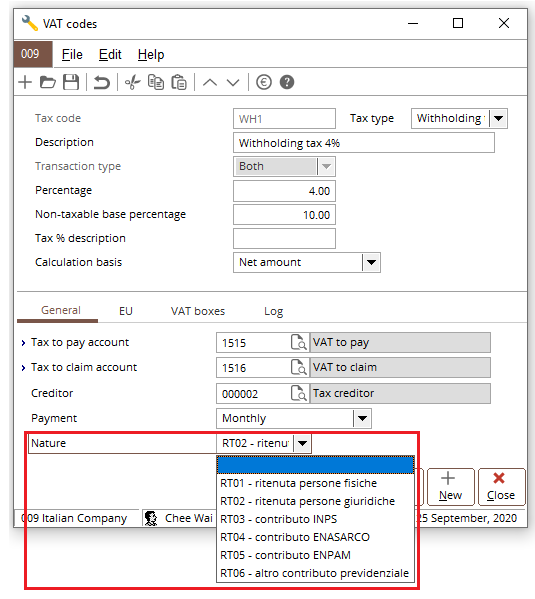Image resolution: width=535 pixels, height=599 pixels.
Task: Open the Calculation basis dropdown
Action: pyautogui.click(x=371, y=262)
